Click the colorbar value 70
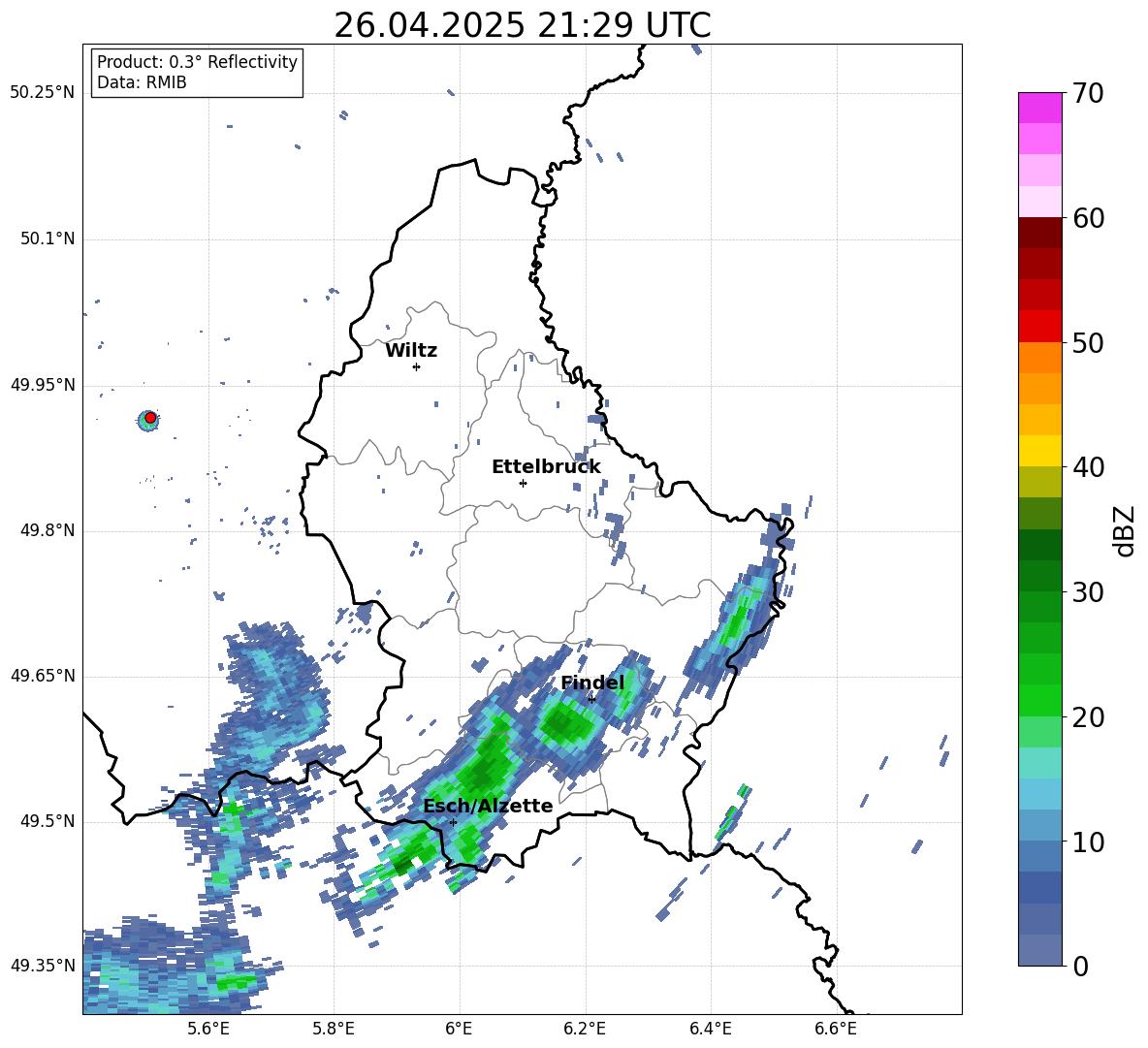This screenshot has width=1148, height=1048. 1088,93
